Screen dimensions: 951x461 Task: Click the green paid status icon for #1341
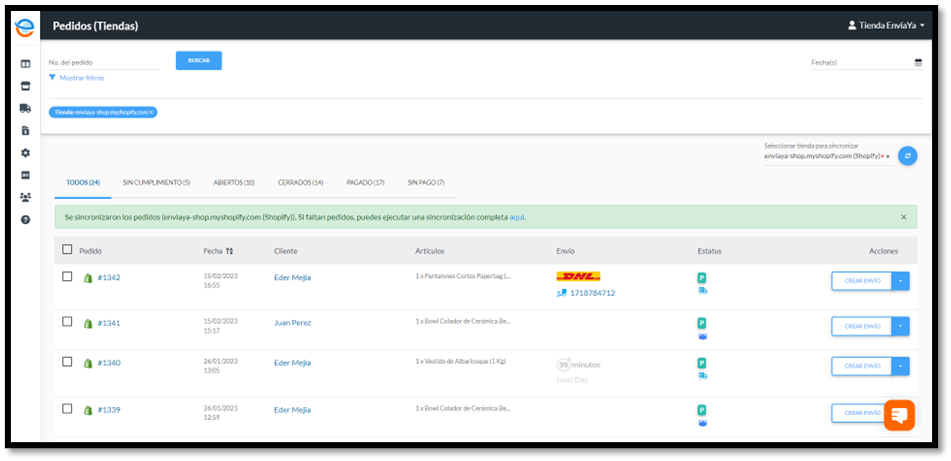pyautogui.click(x=702, y=323)
